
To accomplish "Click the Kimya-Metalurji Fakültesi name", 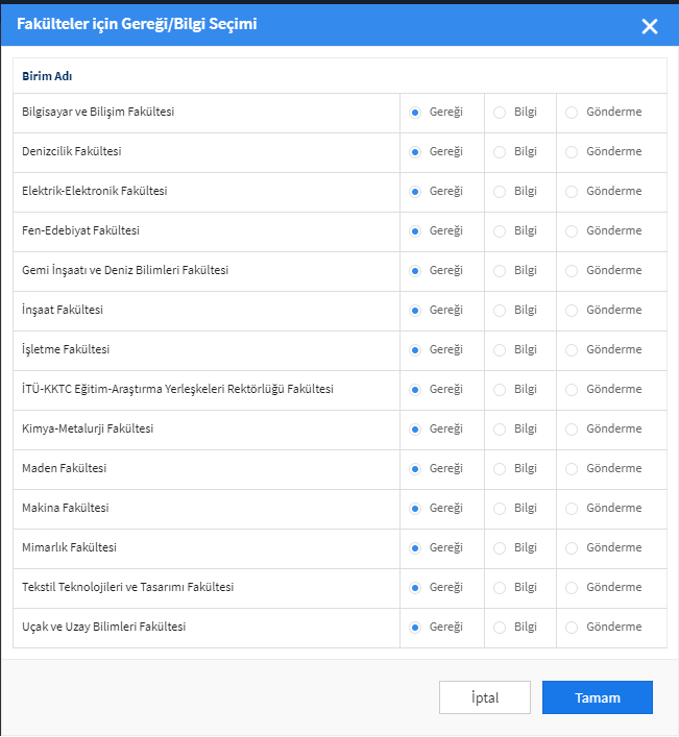I will 88,429.
